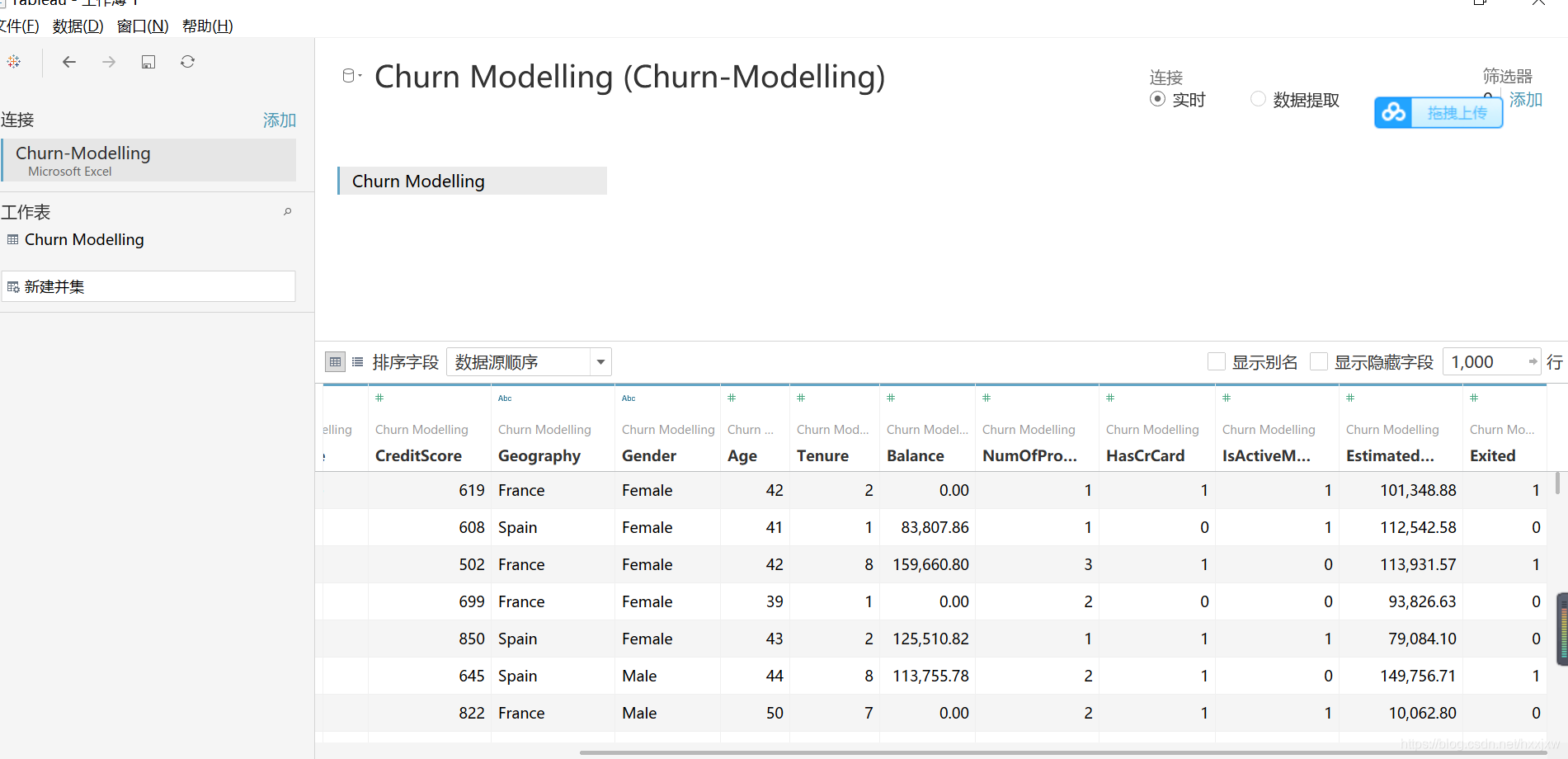The height and width of the screenshot is (759, 1568).
Task: Refresh the data source with the circular arrow icon
Action: pos(188,62)
